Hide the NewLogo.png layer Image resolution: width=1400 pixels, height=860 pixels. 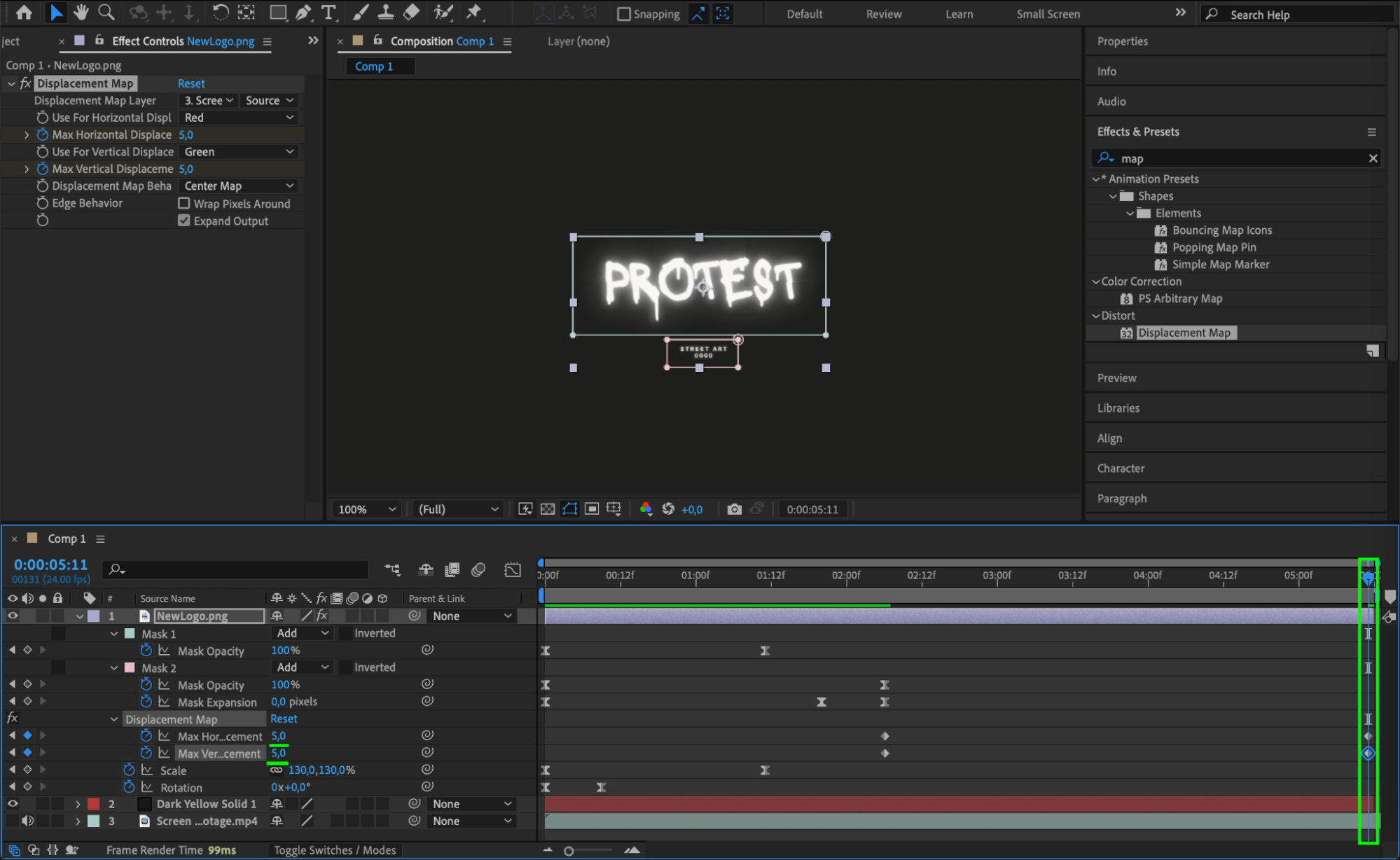point(13,616)
